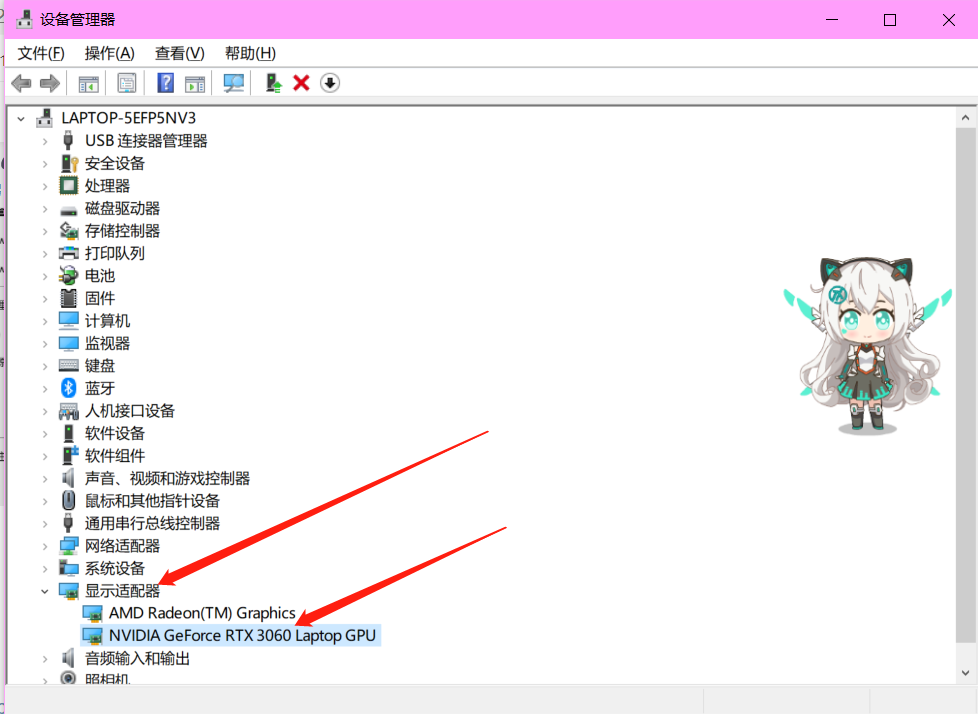978x714 pixels.
Task: Click the 音频输入和输出 speaker icon
Action: [x=69, y=658]
